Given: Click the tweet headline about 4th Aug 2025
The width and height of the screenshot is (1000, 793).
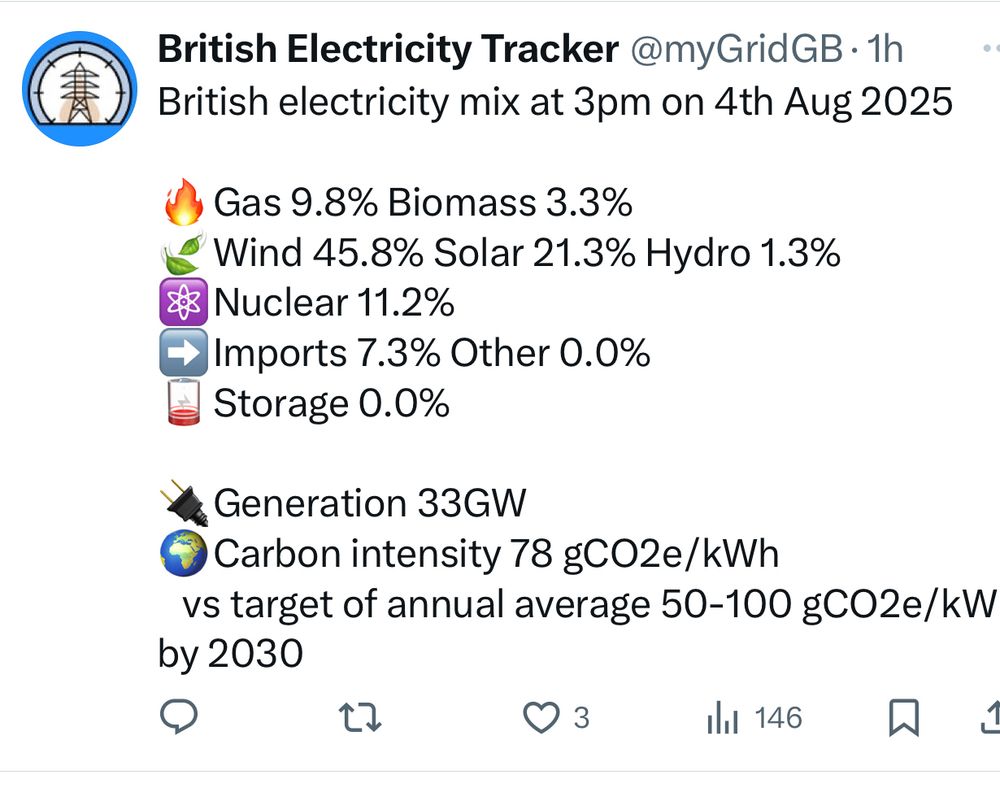Looking at the screenshot, I should click(555, 102).
